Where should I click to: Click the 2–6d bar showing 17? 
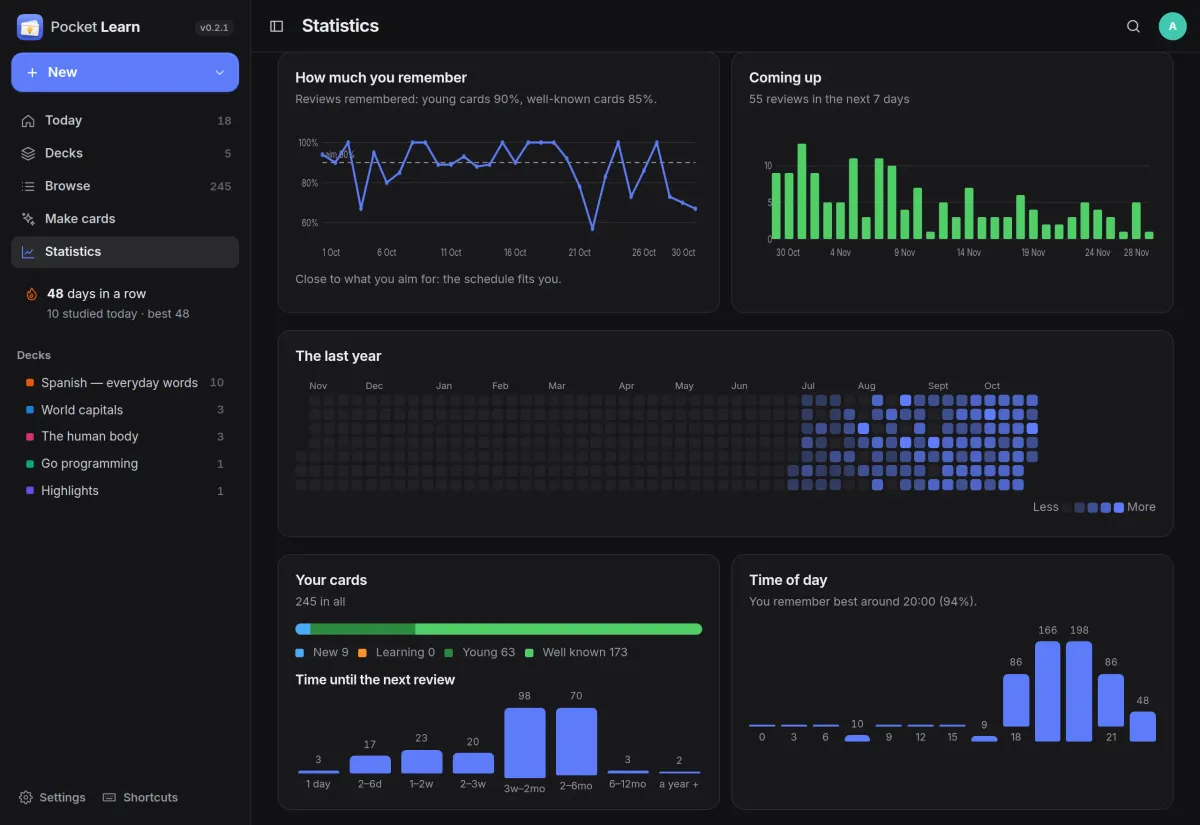370,764
